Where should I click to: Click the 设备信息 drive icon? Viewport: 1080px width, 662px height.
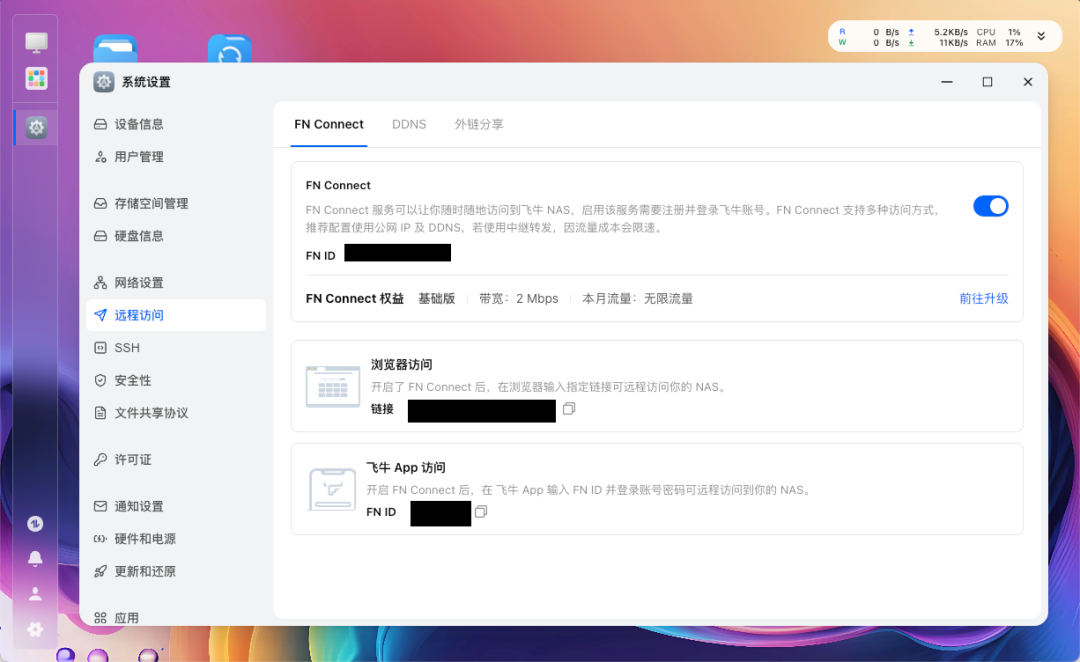point(101,124)
